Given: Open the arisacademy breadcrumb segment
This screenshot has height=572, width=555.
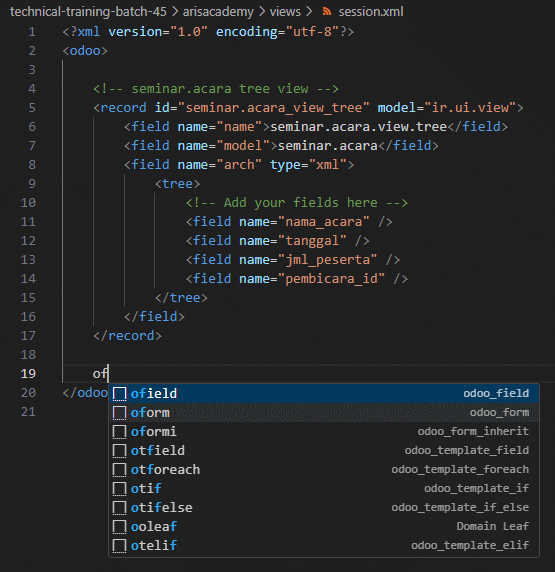Looking at the screenshot, I should [218, 12].
